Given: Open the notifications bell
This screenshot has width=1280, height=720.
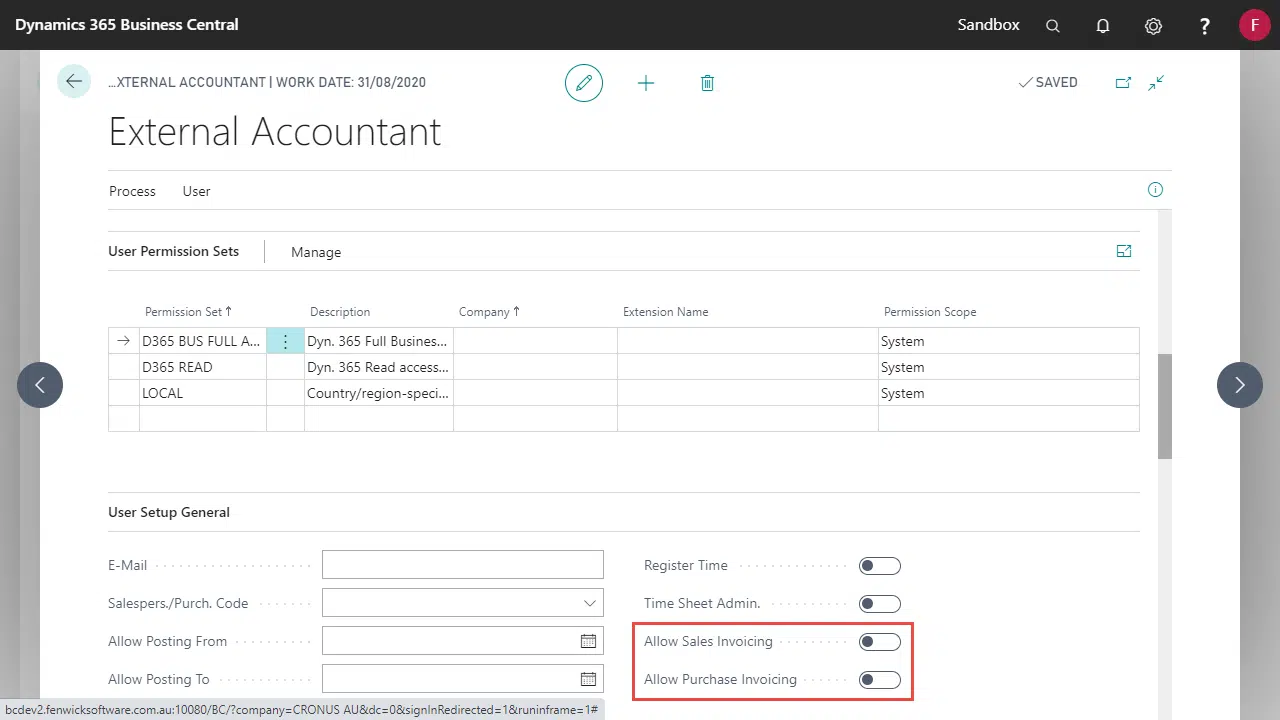Looking at the screenshot, I should coord(1103,26).
